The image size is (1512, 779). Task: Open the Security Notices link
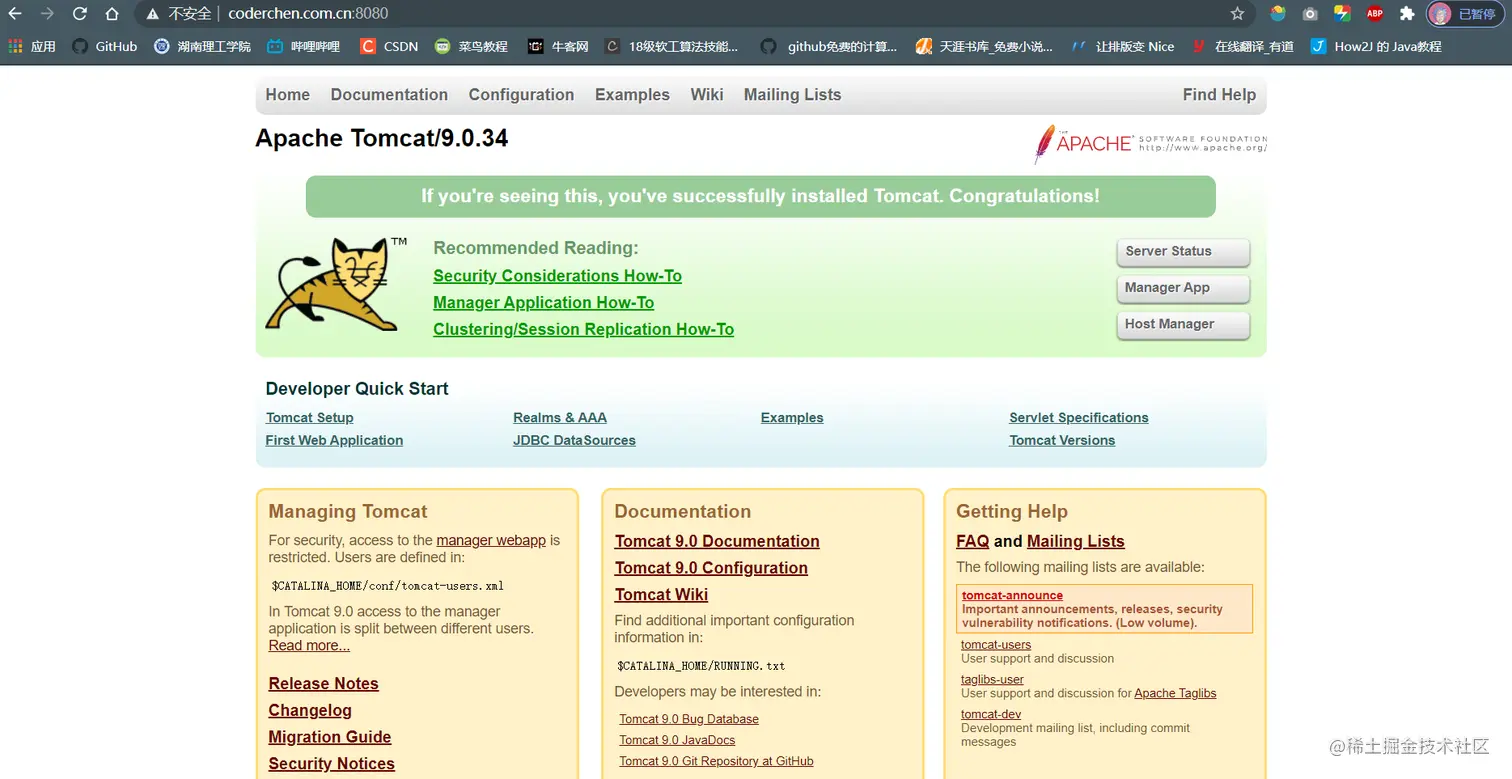(x=331, y=764)
